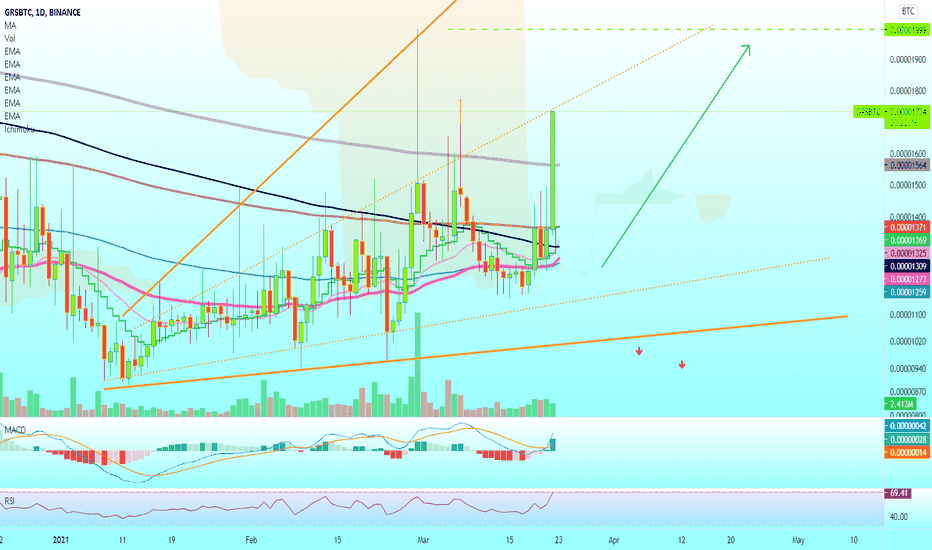Click the dark navy 0.00001309 price label
This screenshot has height=550, width=932.
[x=906, y=266]
